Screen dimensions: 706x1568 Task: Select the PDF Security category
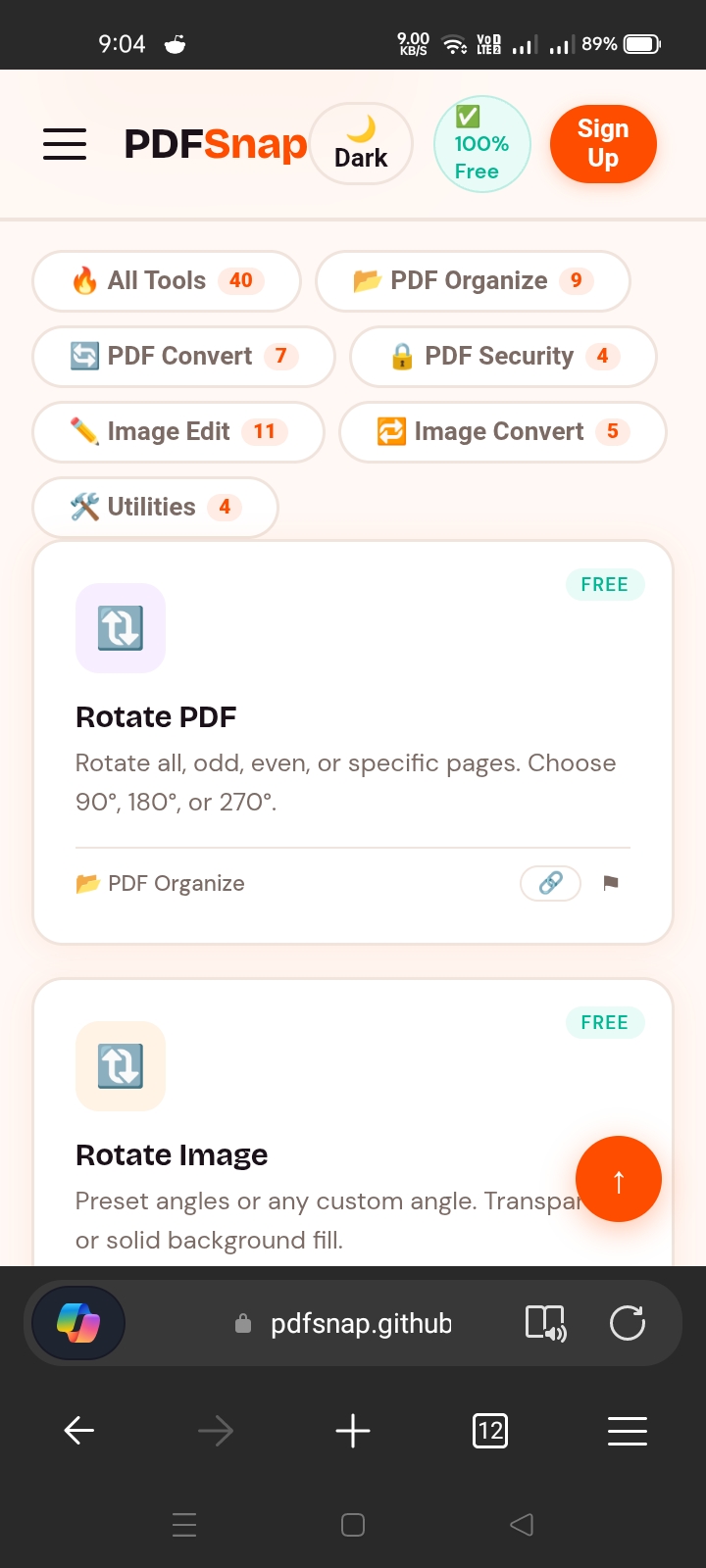point(503,357)
